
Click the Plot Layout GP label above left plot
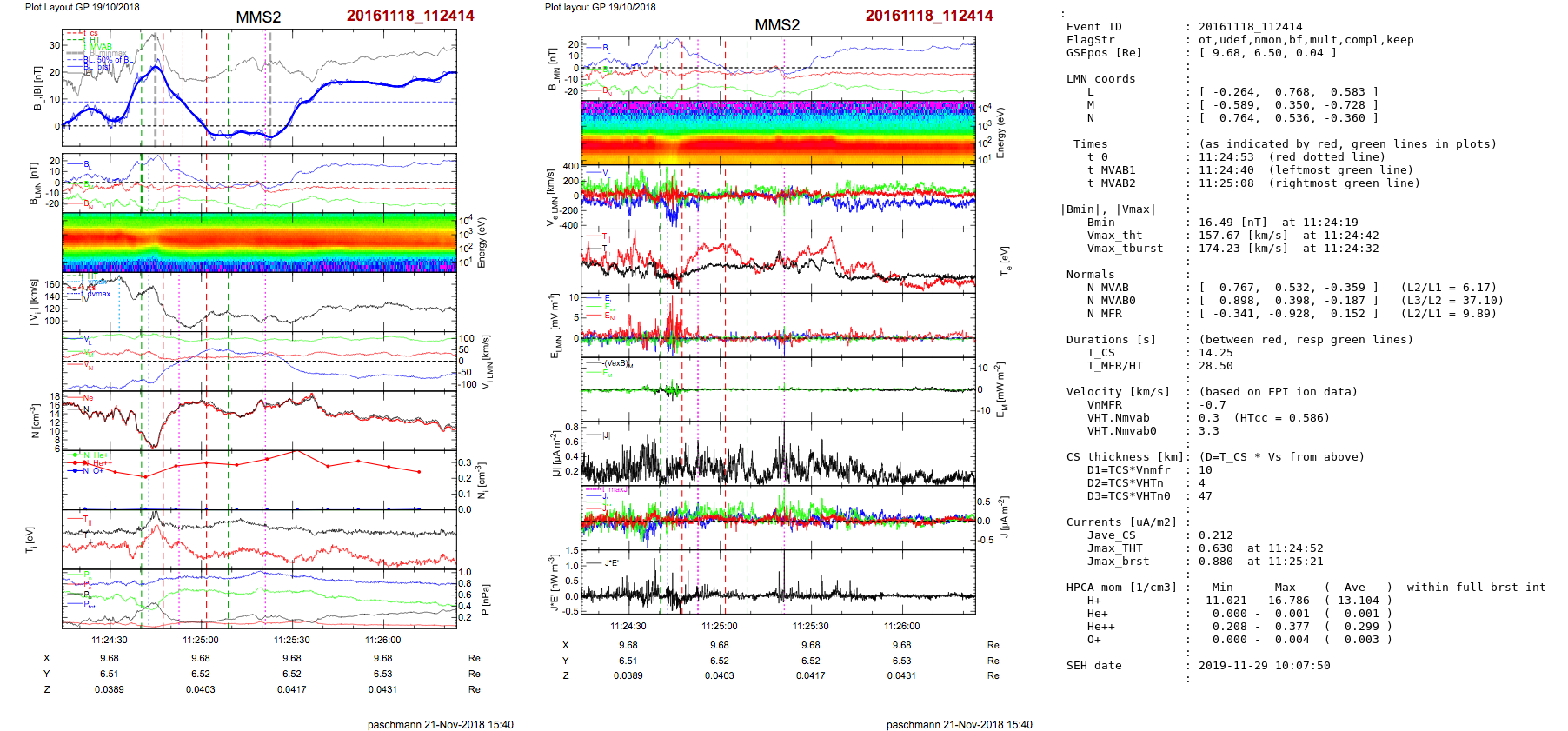(x=82, y=7)
